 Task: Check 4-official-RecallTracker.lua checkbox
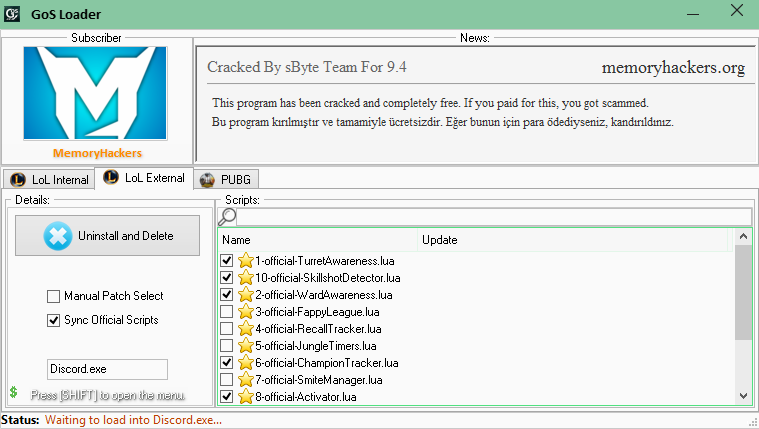(x=227, y=328)
